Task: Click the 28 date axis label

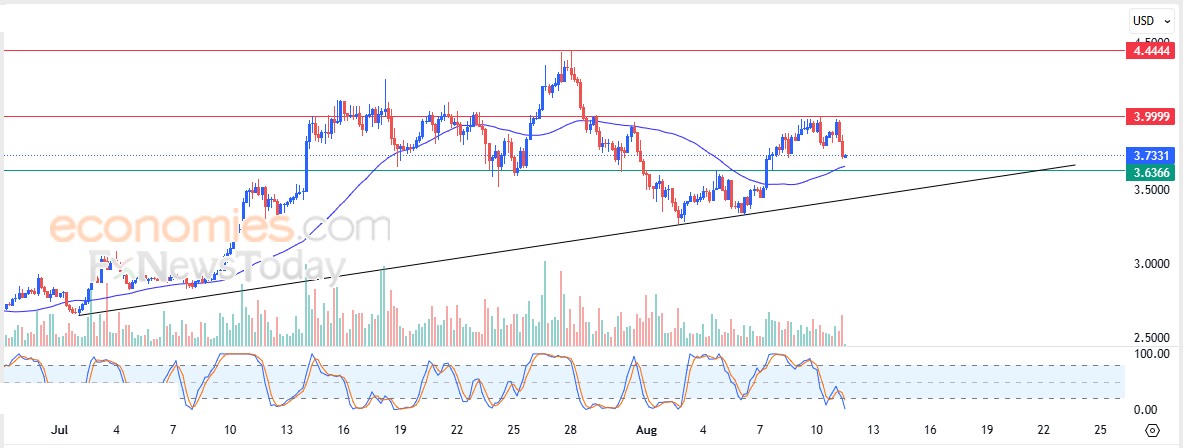Action: (570, 430)
